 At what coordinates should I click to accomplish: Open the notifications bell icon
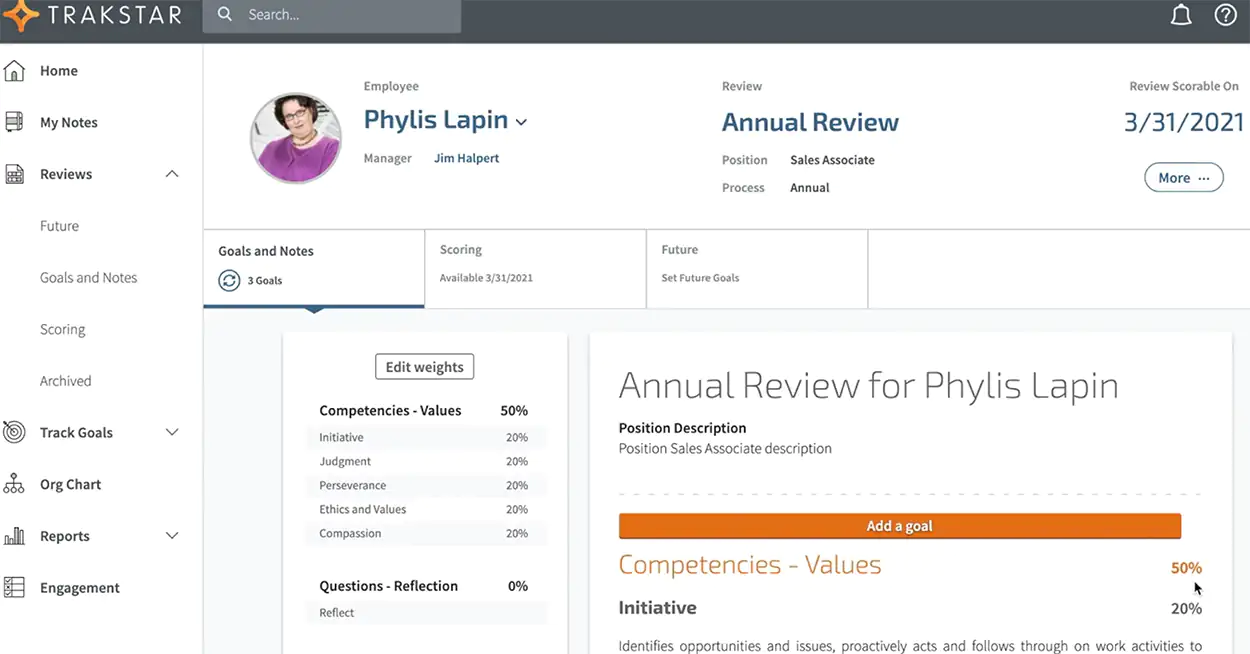pyautogui.click(x=1181, y=15)
